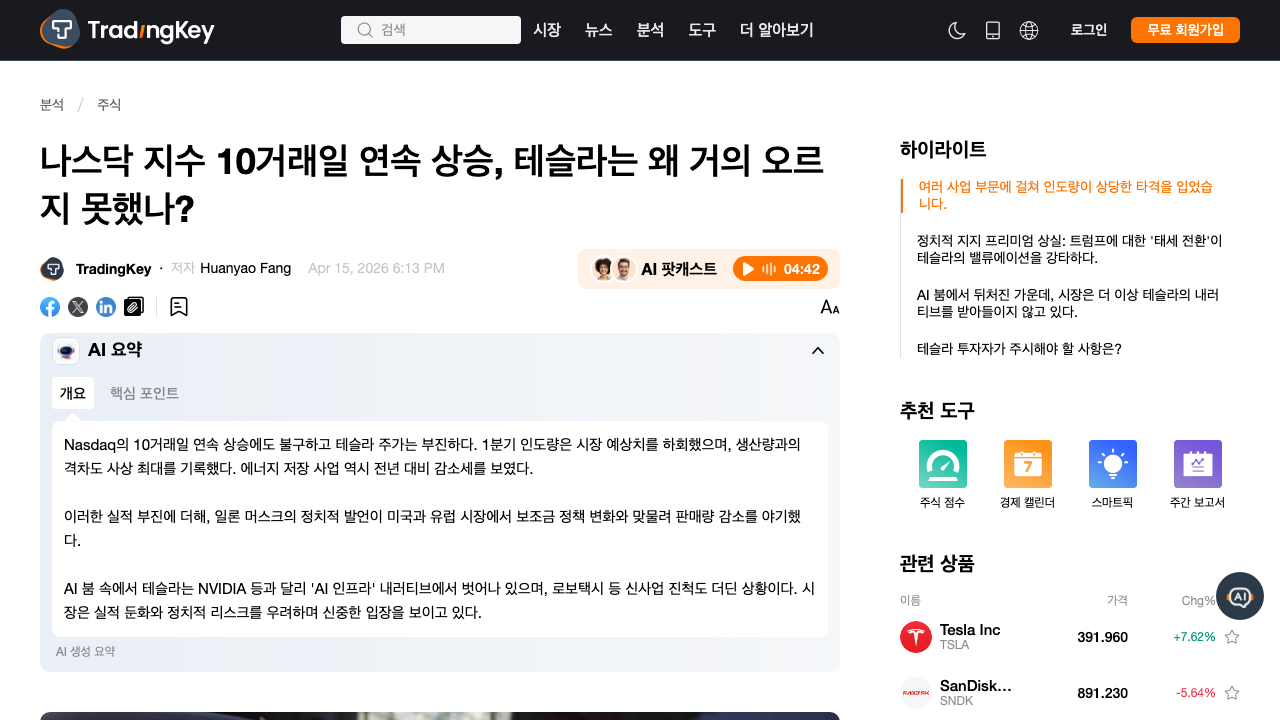The width and height of the screenshot is (1280, 720).
Task: Bookmark the article
Action: point(179,307)
